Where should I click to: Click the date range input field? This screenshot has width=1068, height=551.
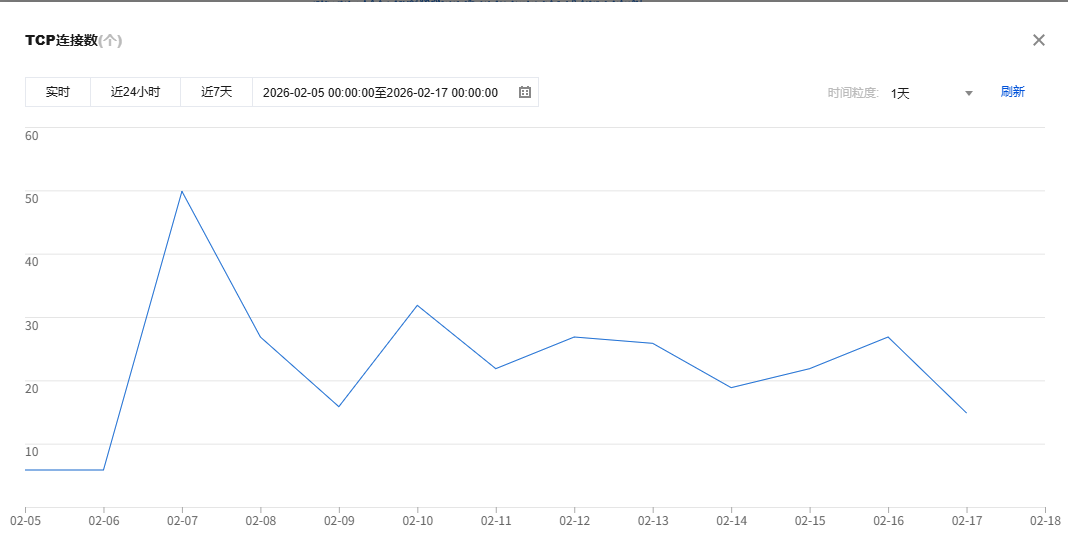coord(380,92)
